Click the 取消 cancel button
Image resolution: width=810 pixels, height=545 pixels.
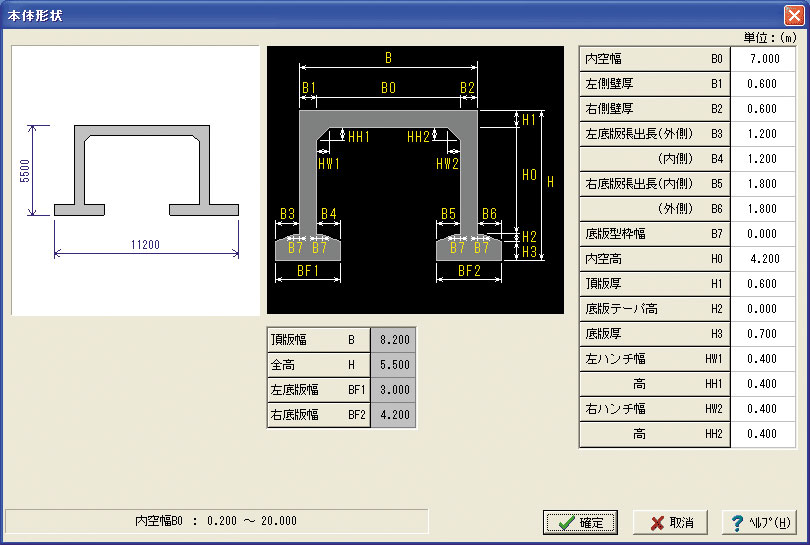click(x=671, y=522)
